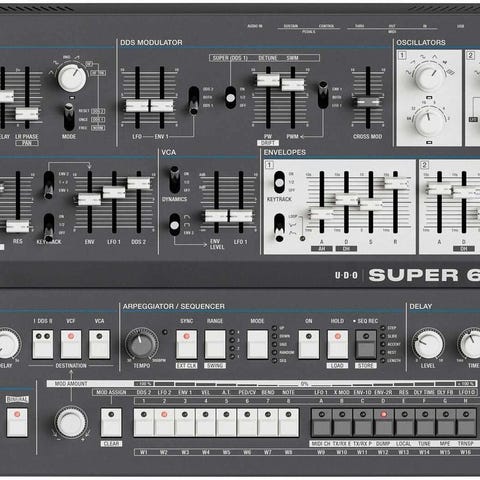The image size is (480, 480).
Task: Click dark button F labeled TUNE
Action: click(x=425, y=422)
